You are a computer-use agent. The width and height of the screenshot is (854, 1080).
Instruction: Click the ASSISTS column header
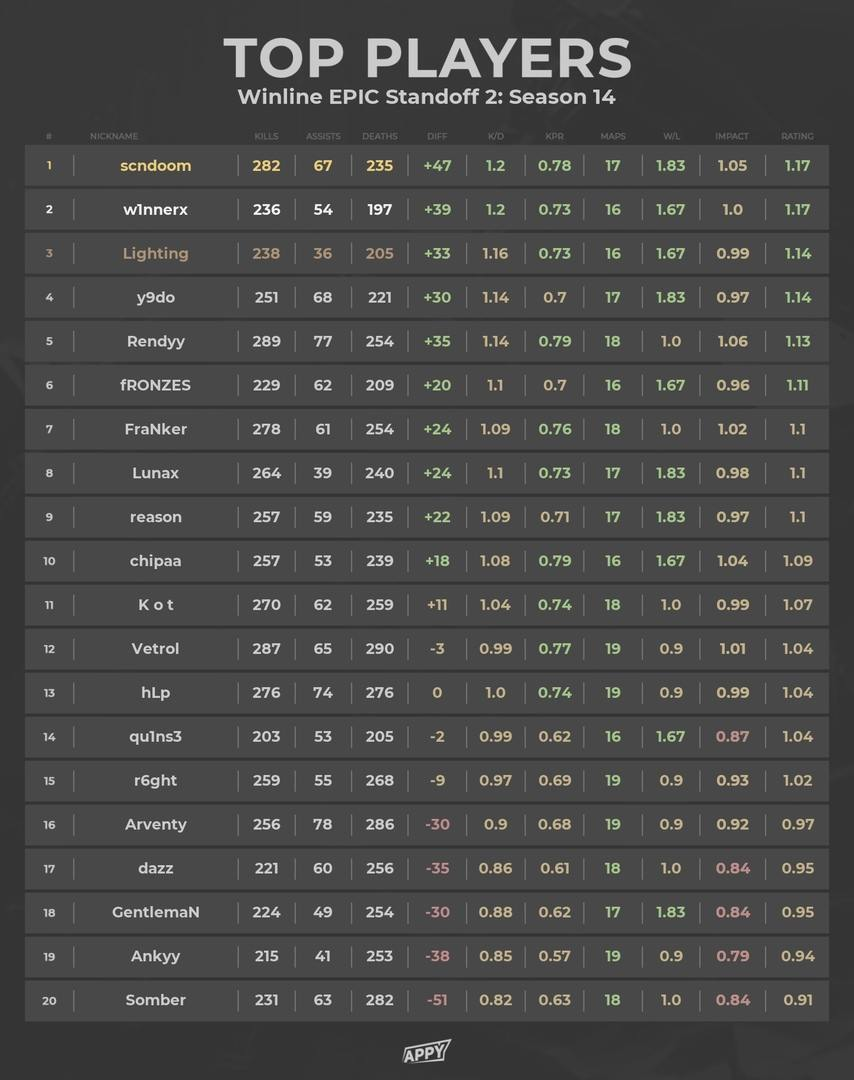323,136
